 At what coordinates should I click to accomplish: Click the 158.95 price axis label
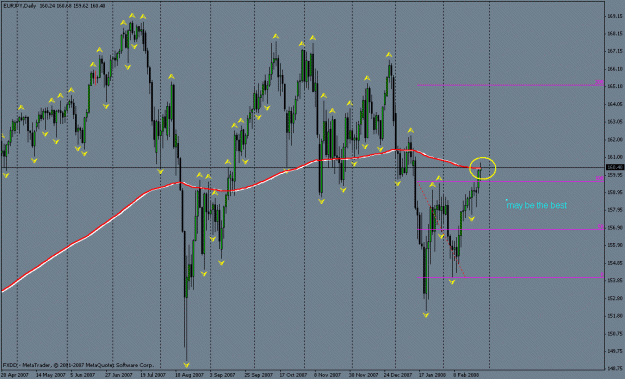(615, 192)
